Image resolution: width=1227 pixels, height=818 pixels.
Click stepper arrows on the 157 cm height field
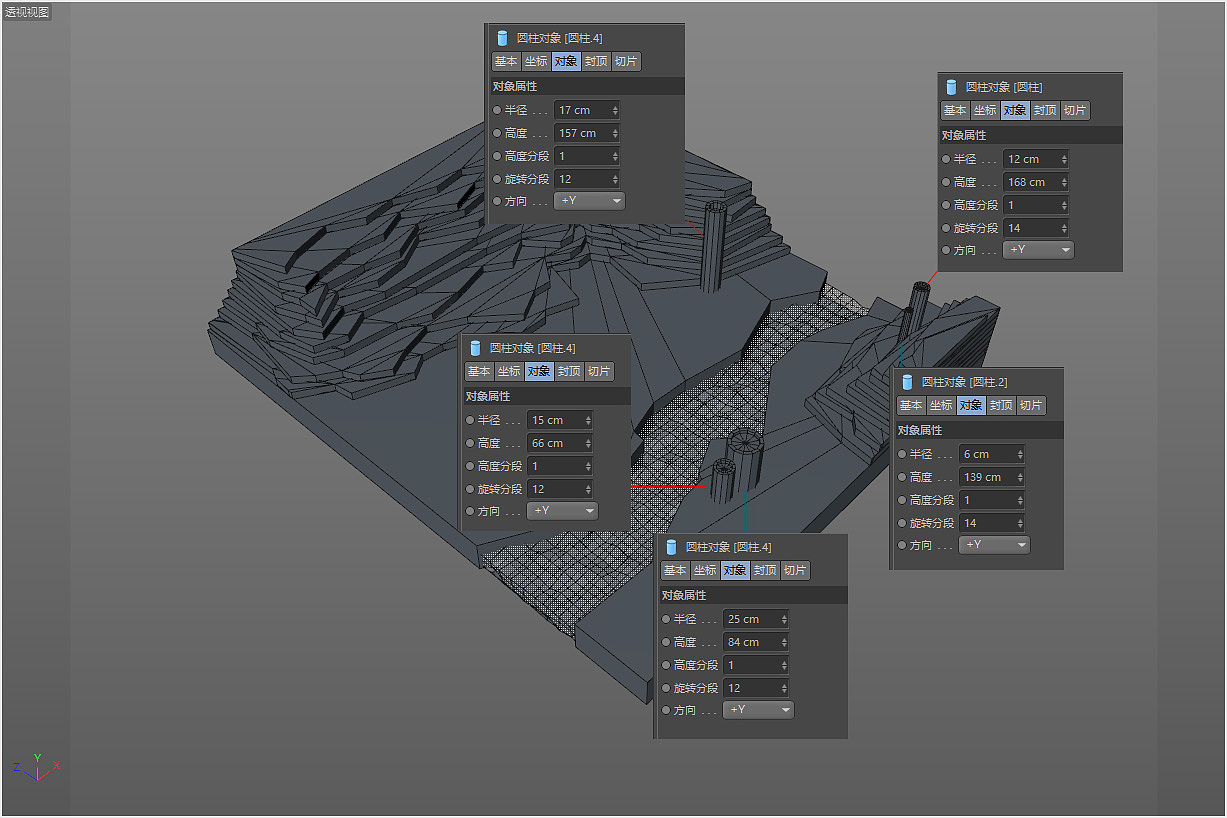615,133
